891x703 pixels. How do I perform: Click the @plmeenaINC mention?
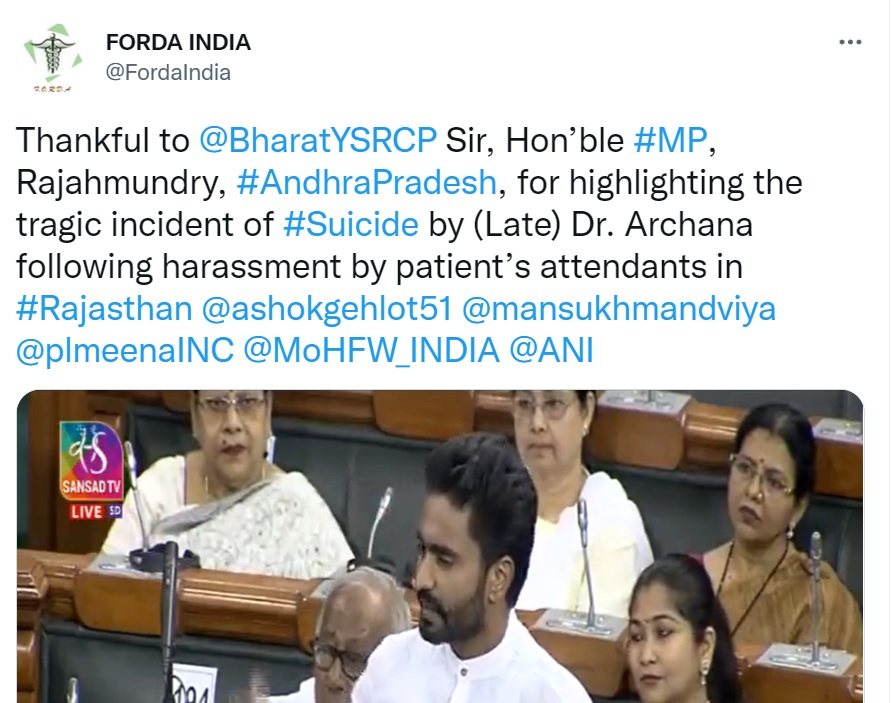tap(125, 350)
